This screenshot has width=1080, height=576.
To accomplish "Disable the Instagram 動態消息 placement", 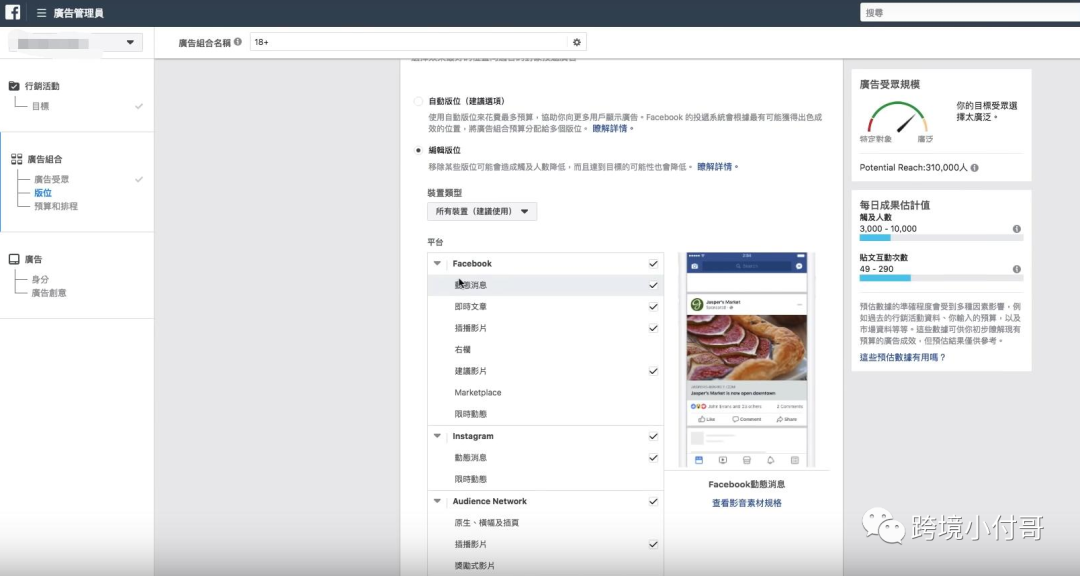I will 653,457.
